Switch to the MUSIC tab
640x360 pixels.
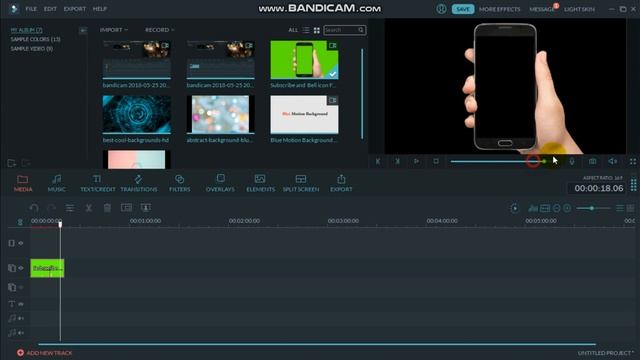(56, 183)
